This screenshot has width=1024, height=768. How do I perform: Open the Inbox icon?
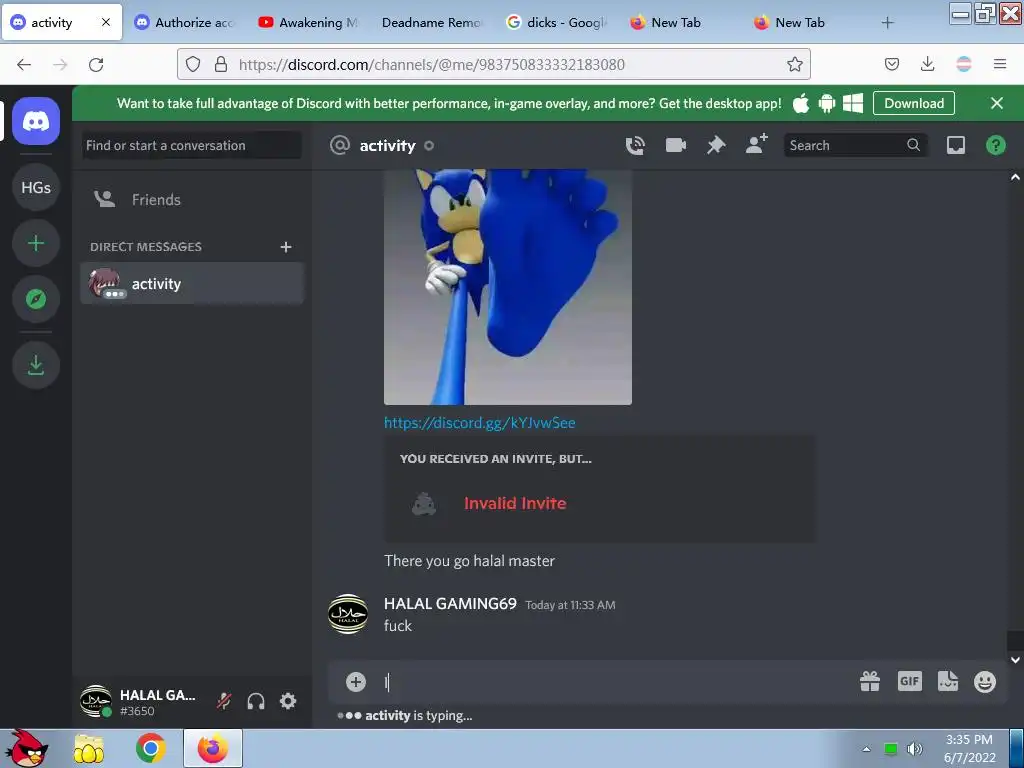[956, 145]
